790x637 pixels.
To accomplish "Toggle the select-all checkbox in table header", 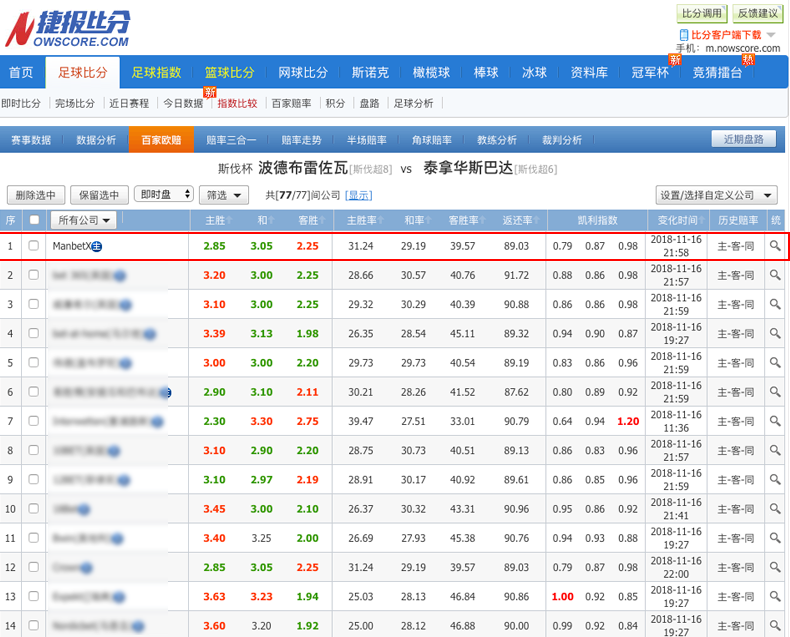I will 34,220.
